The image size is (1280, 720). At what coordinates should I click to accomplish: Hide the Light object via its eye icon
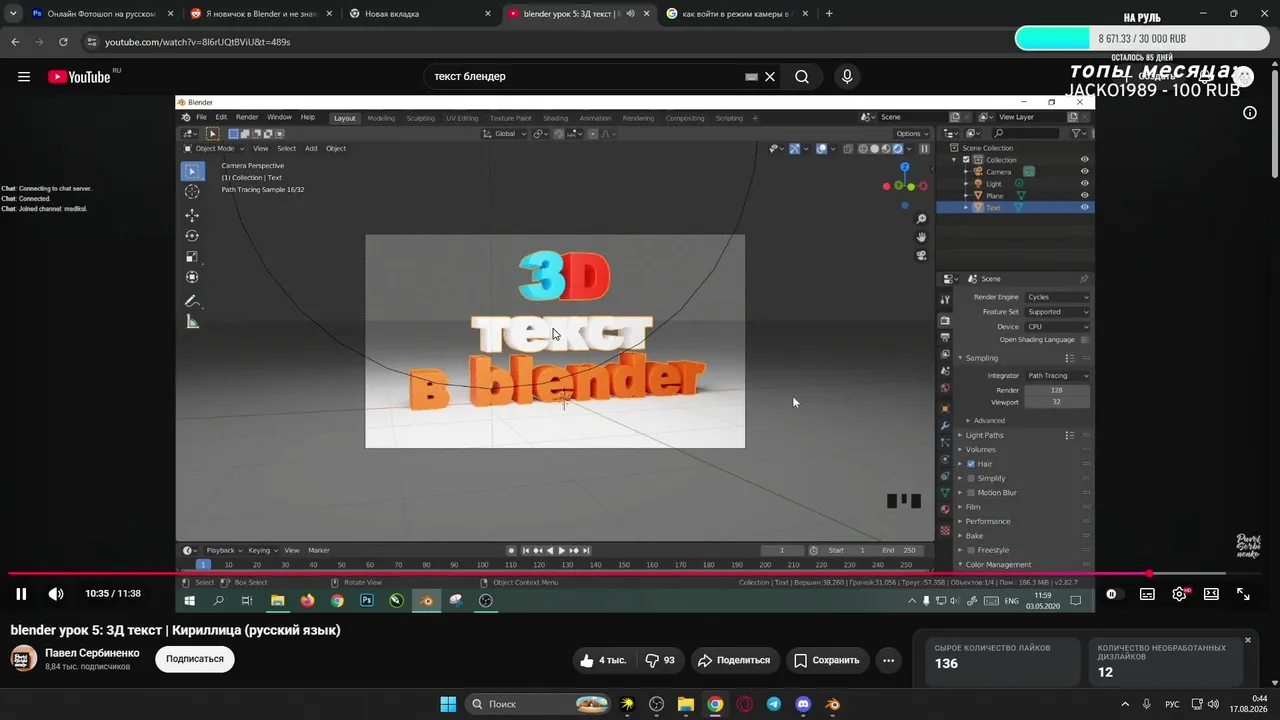[1084, 184]
